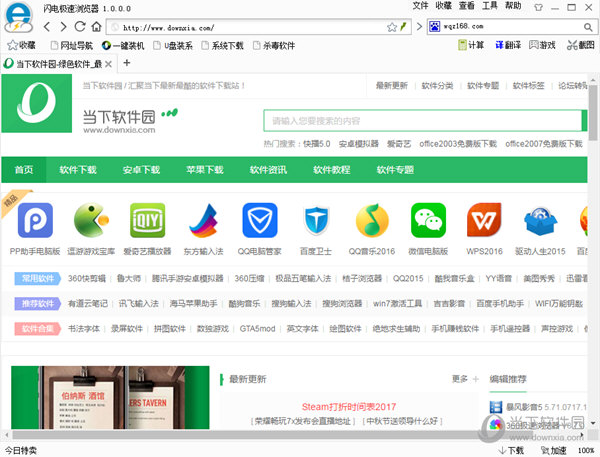
Task: Open the 驱动人生2015 app icon
Action: pos(540,221)
